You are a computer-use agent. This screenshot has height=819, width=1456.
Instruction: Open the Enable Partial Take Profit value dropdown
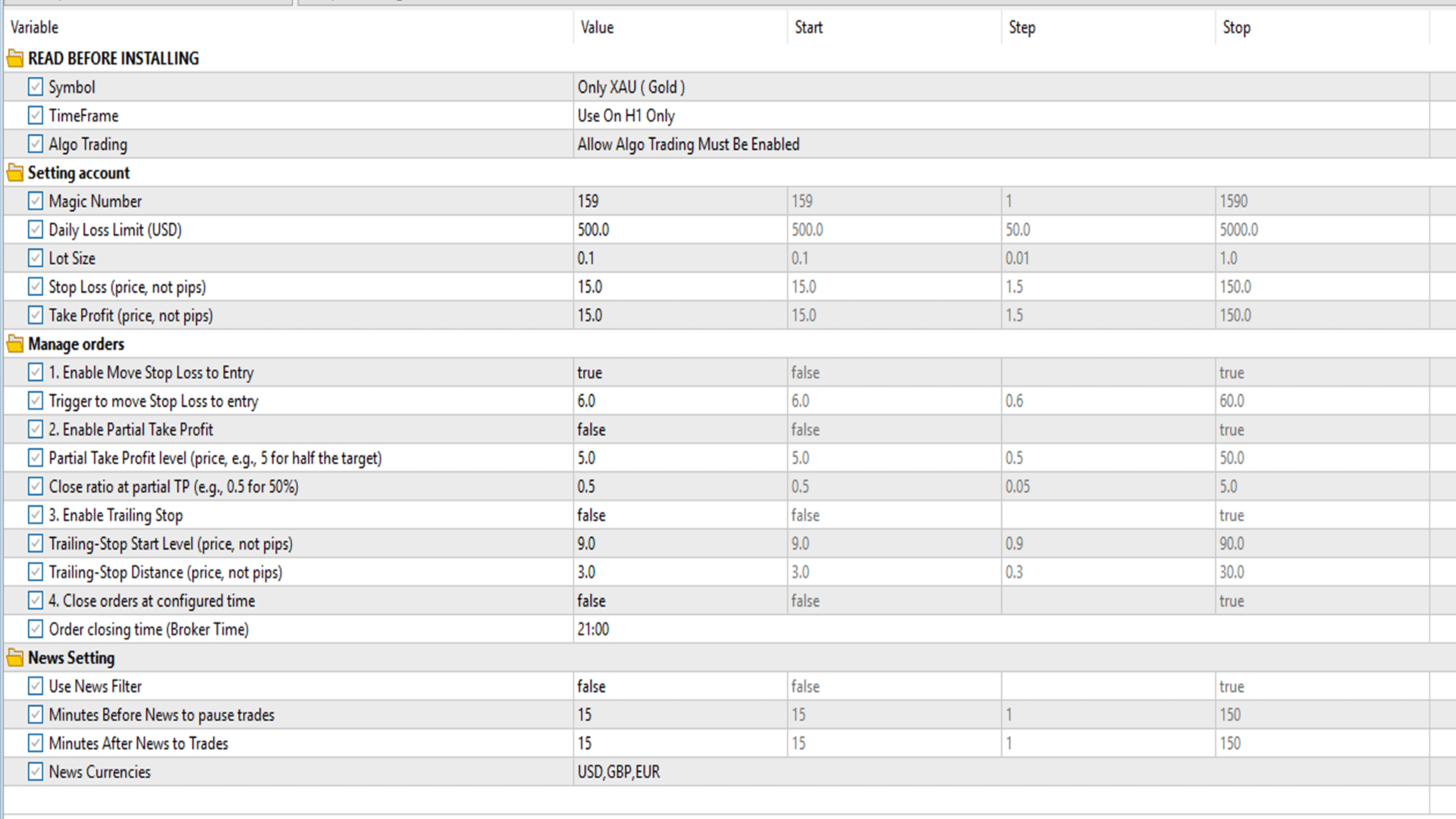tap(680, 429)
